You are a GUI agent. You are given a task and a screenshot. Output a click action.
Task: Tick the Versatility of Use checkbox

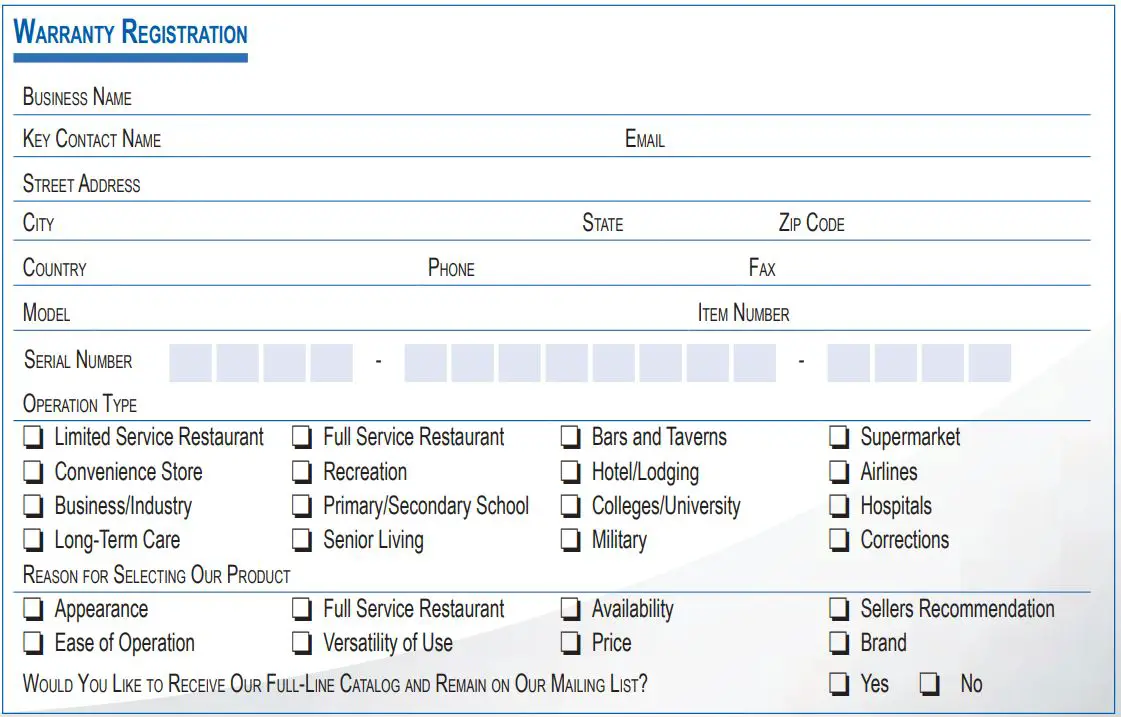click(302, 643)
